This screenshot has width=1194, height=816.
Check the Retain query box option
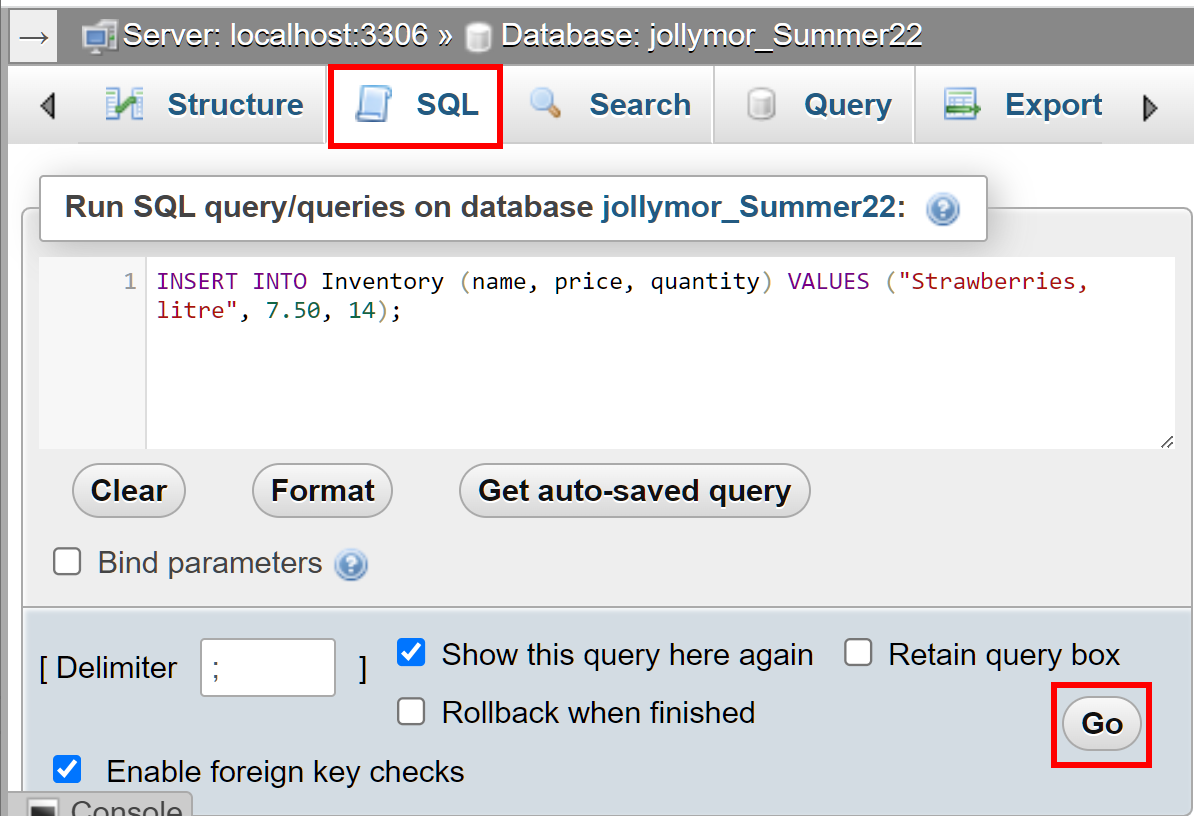coord(858,652)
